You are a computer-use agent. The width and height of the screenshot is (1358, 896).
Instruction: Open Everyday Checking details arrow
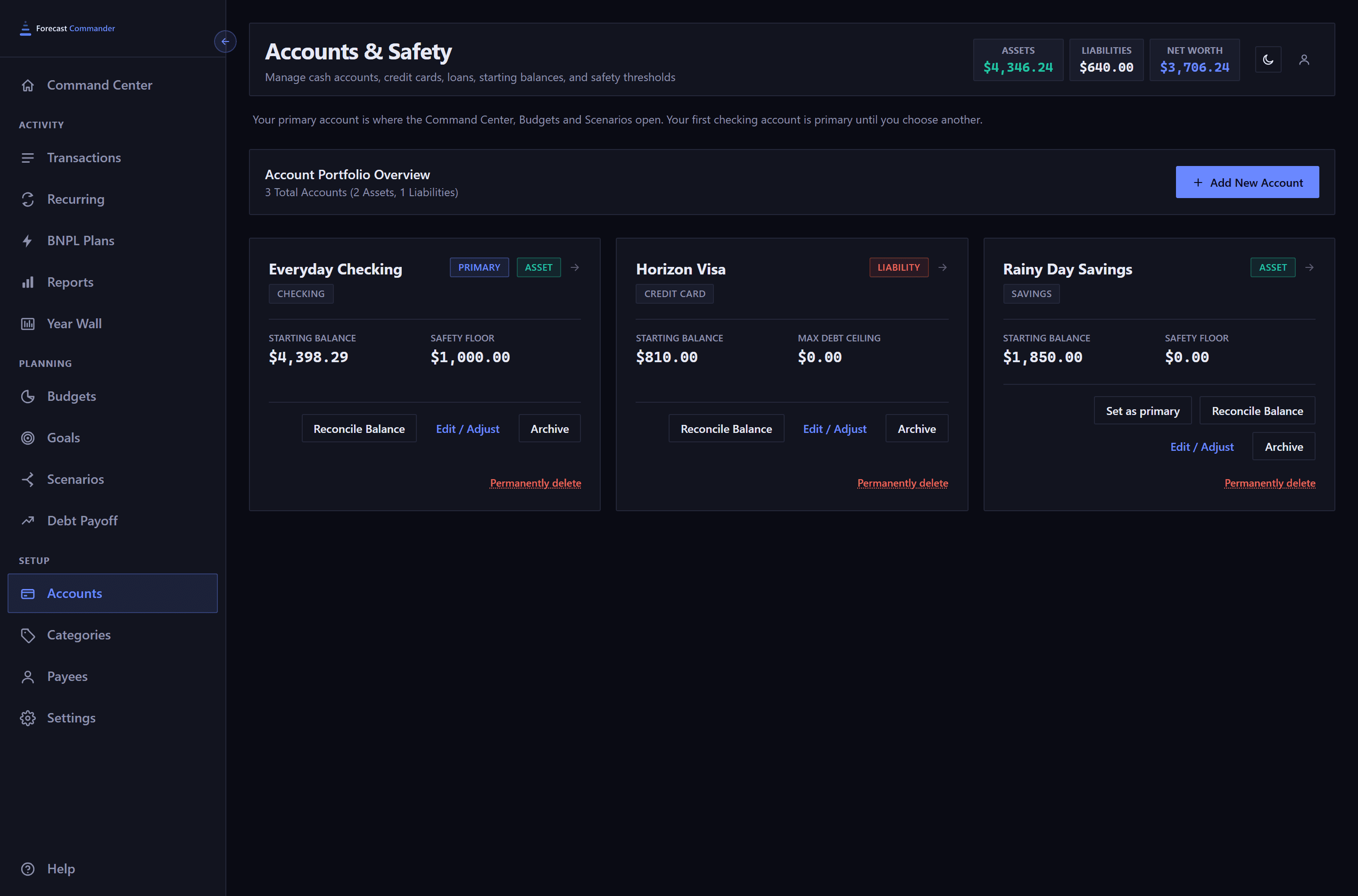575,267
